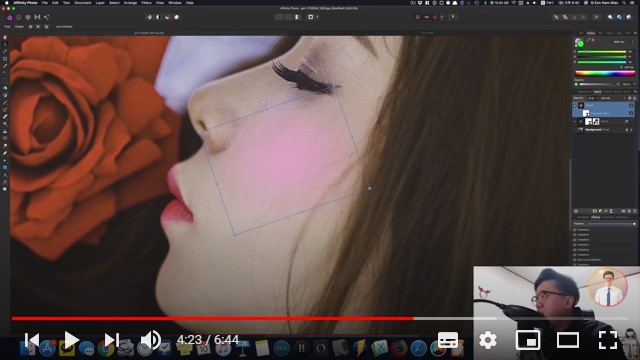Click the rainbow hue spectrum bar
Screen dimensions: 640x360
(x=605, y=73)
